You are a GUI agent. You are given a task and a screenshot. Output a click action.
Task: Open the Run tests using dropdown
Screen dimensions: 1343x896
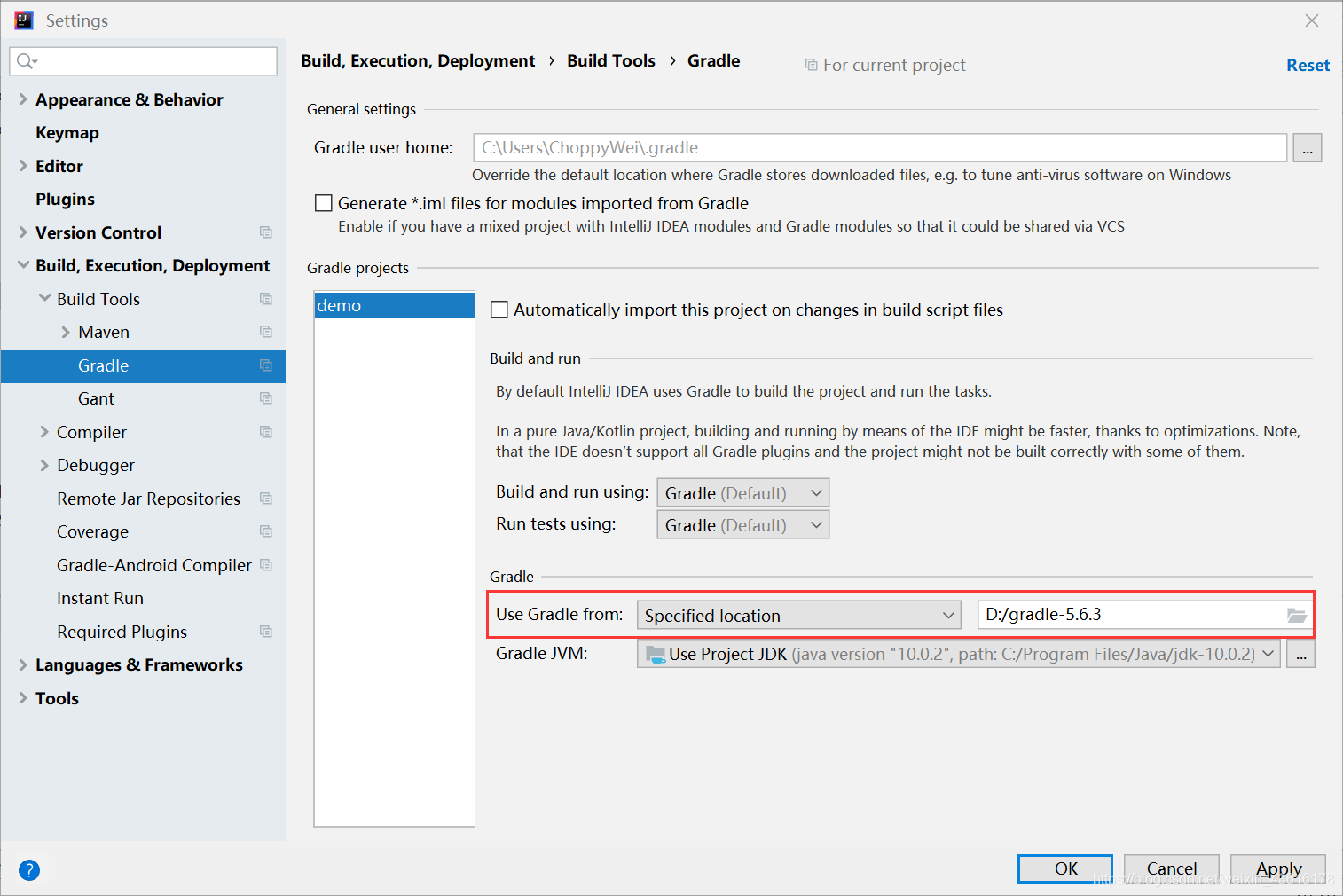tap(743, 524)
